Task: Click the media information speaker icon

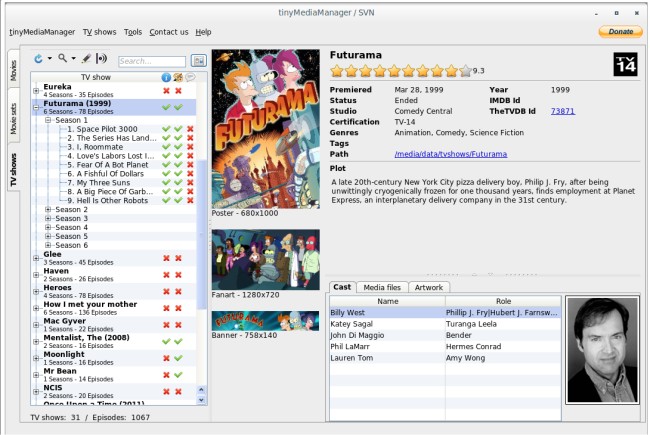Action: (102, 59)
